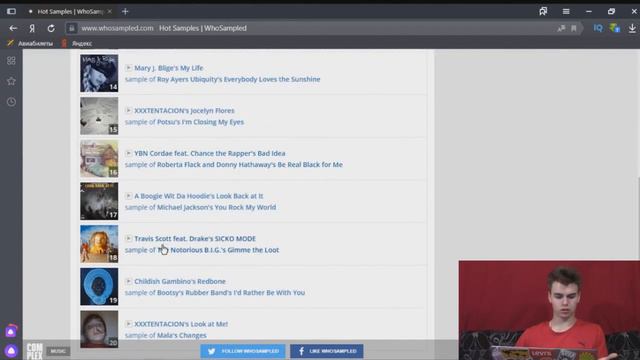Viewport: 640px width, 360px height.
Task: Open XXXTENTACION's Jocelyn Flores link
Action: click(x=184, y=111)
